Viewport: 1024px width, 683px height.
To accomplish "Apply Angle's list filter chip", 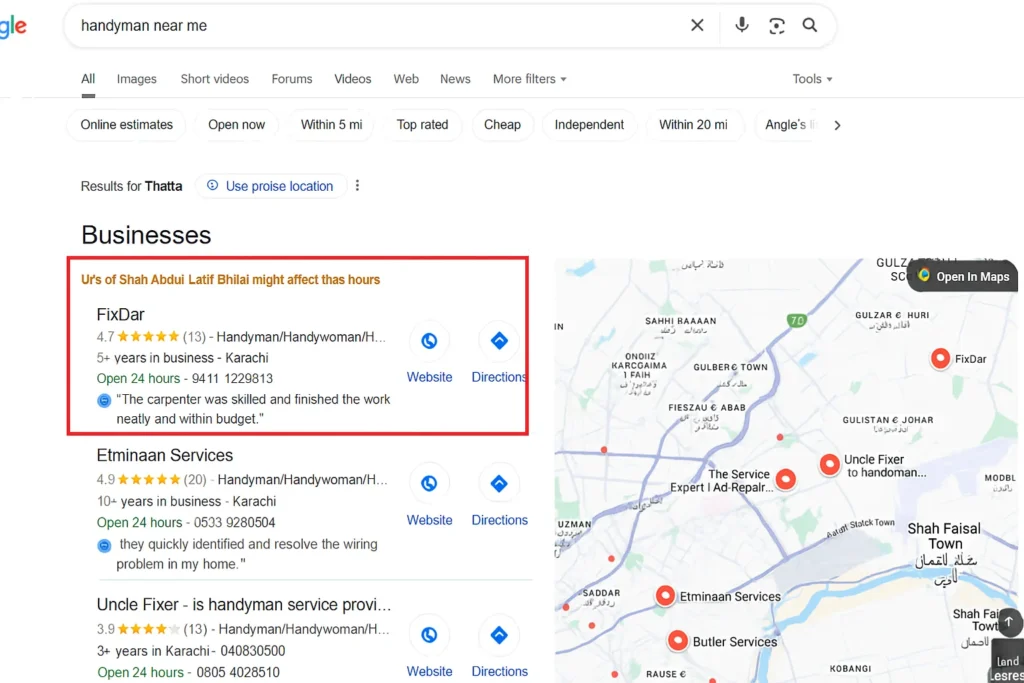I will [789, 125].
